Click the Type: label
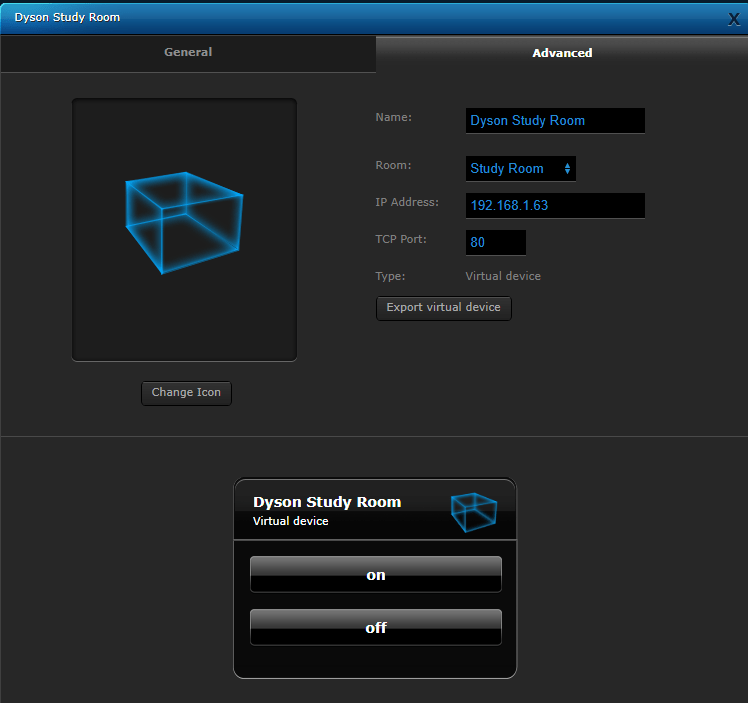The width and height of the screenshot is (748, 703). click(390, 276)
